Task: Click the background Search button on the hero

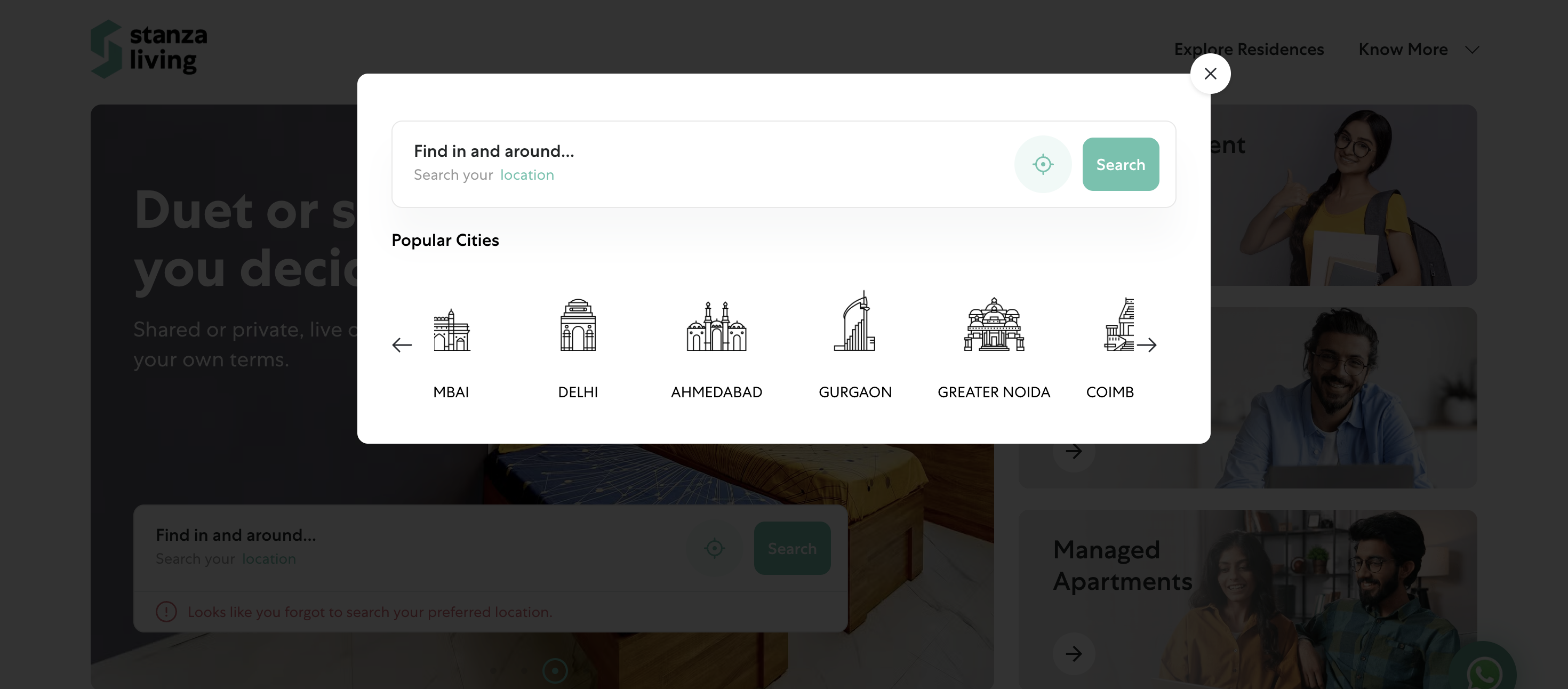Action: [x=792, y=548]
